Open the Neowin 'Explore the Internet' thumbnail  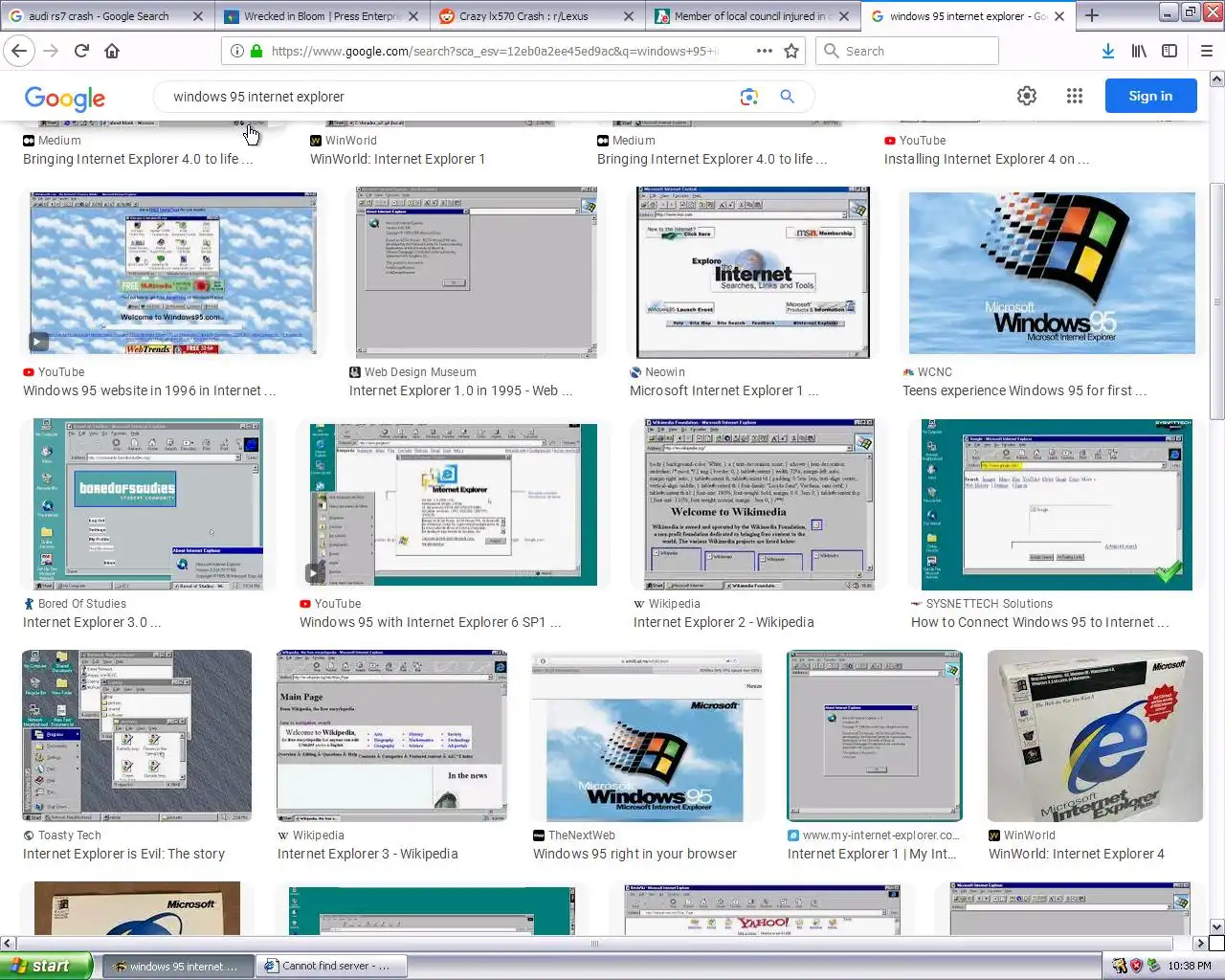[x=753, y=273]
